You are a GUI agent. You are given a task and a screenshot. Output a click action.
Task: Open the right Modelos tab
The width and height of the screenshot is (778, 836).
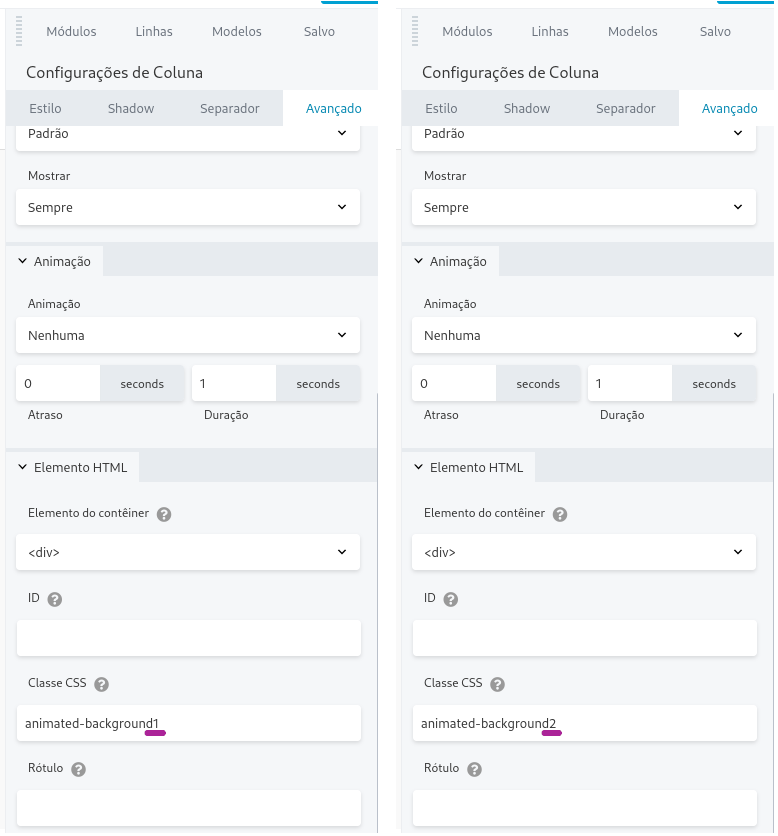coord(632,31)
